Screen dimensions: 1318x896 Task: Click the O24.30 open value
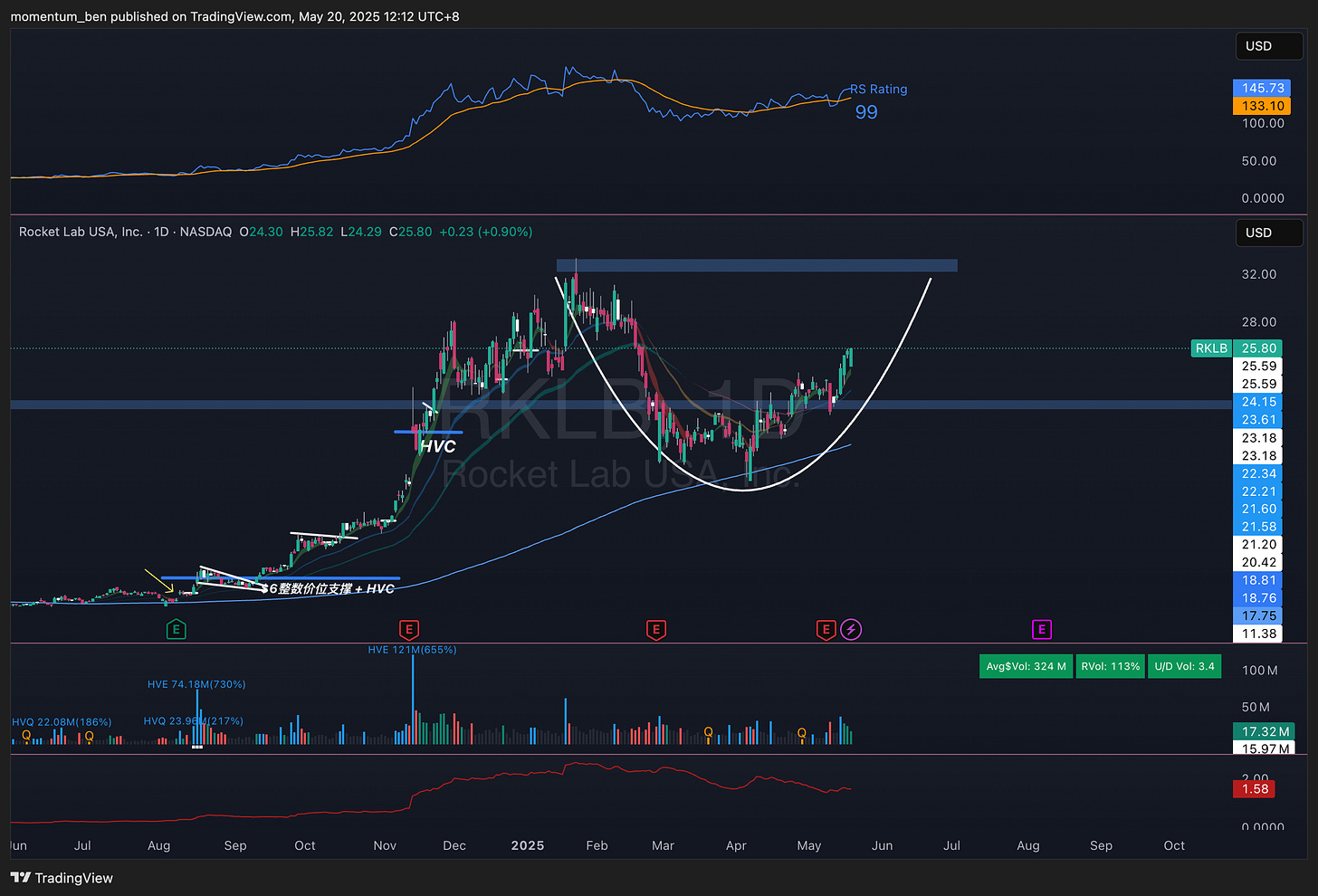tap(261, 232)
